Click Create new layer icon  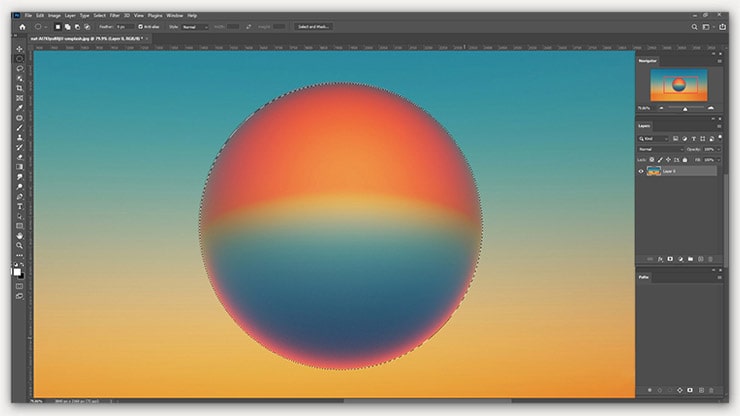click(x=699, y=259)
